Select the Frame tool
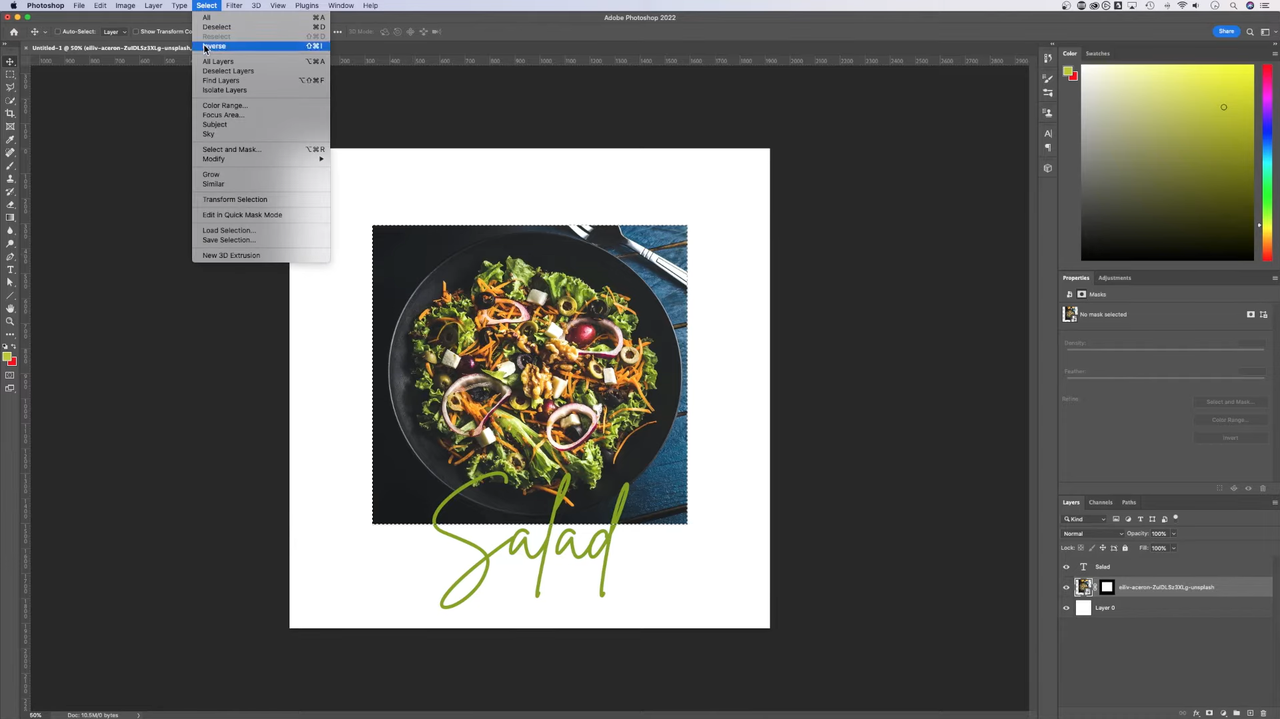The height and width of the screenshot is (719, 1280). (x=10, y=125)
